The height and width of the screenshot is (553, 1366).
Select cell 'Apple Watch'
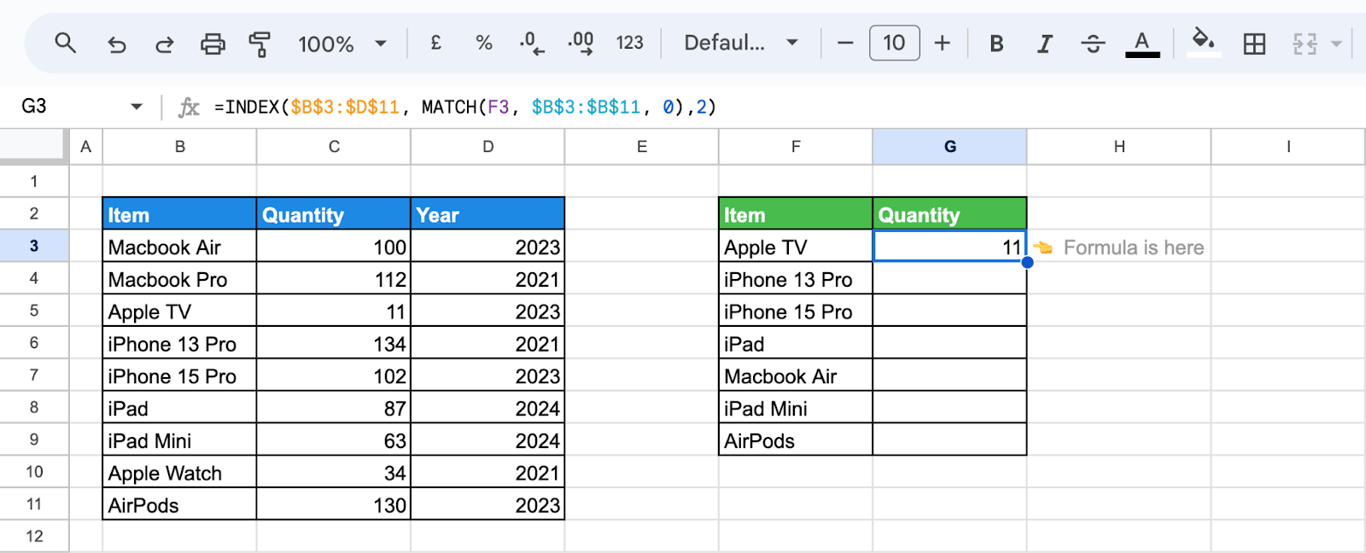tap(179, 473)
